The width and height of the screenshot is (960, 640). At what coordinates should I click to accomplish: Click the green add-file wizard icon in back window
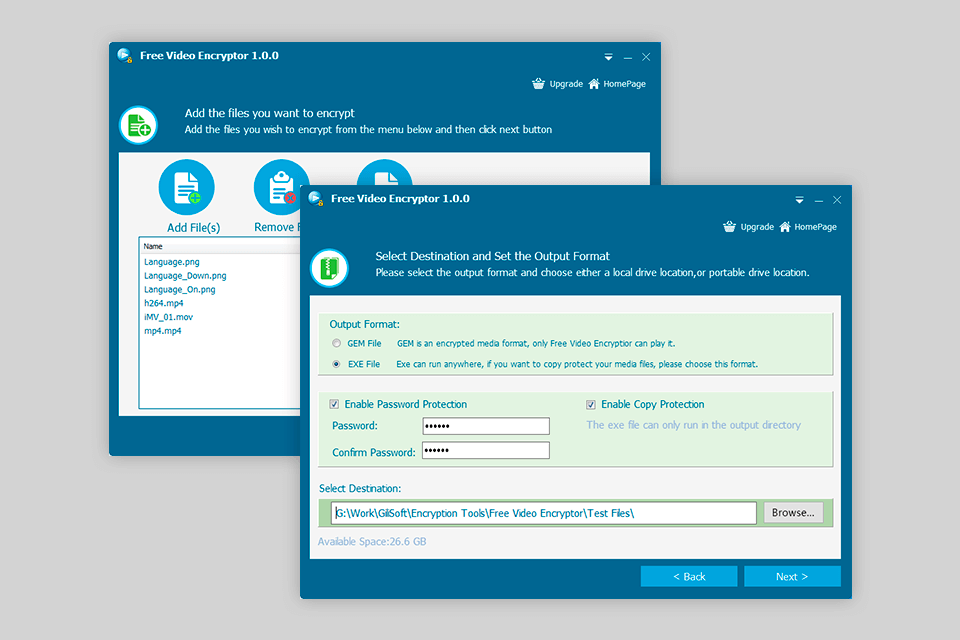tap(138, 125)
